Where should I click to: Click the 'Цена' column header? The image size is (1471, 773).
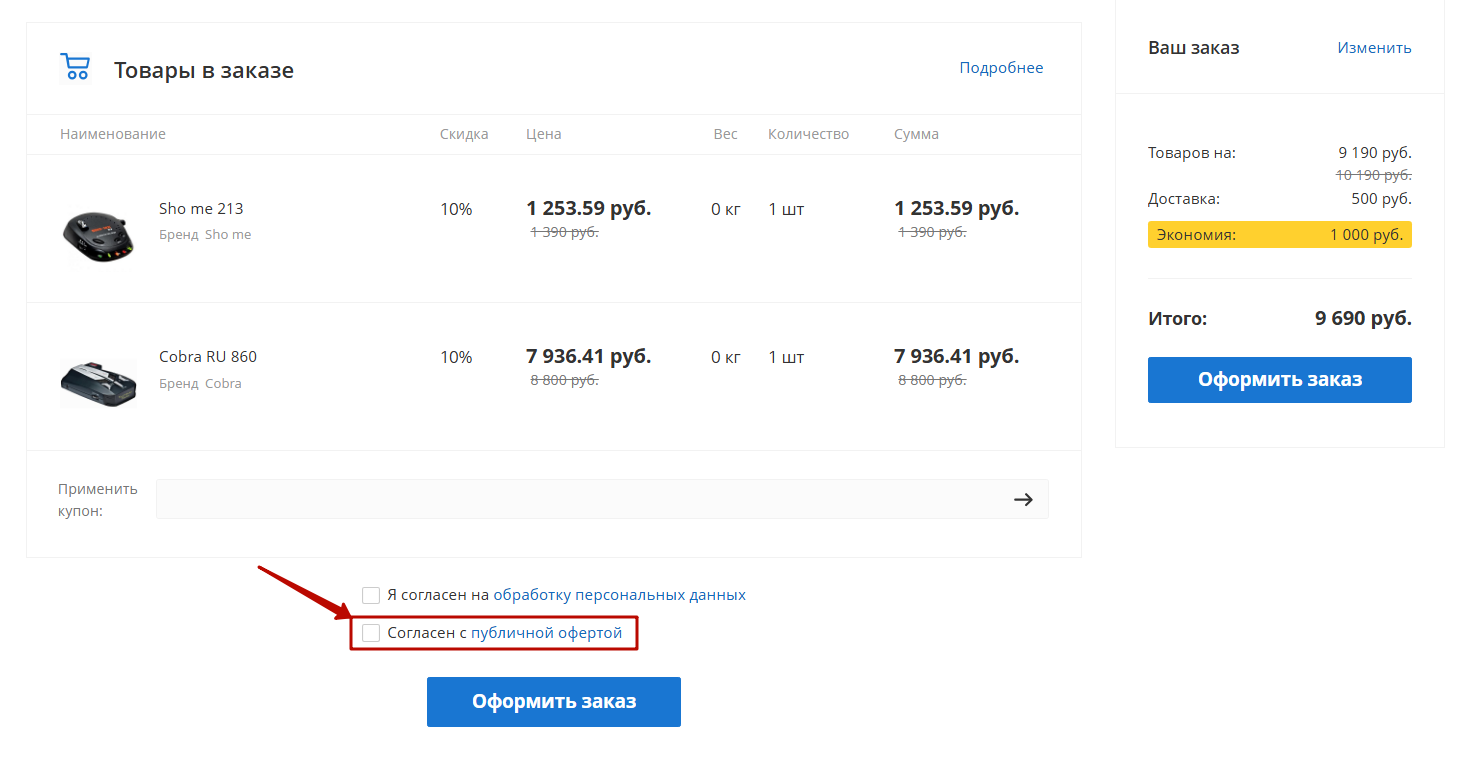tap(544, 134)
